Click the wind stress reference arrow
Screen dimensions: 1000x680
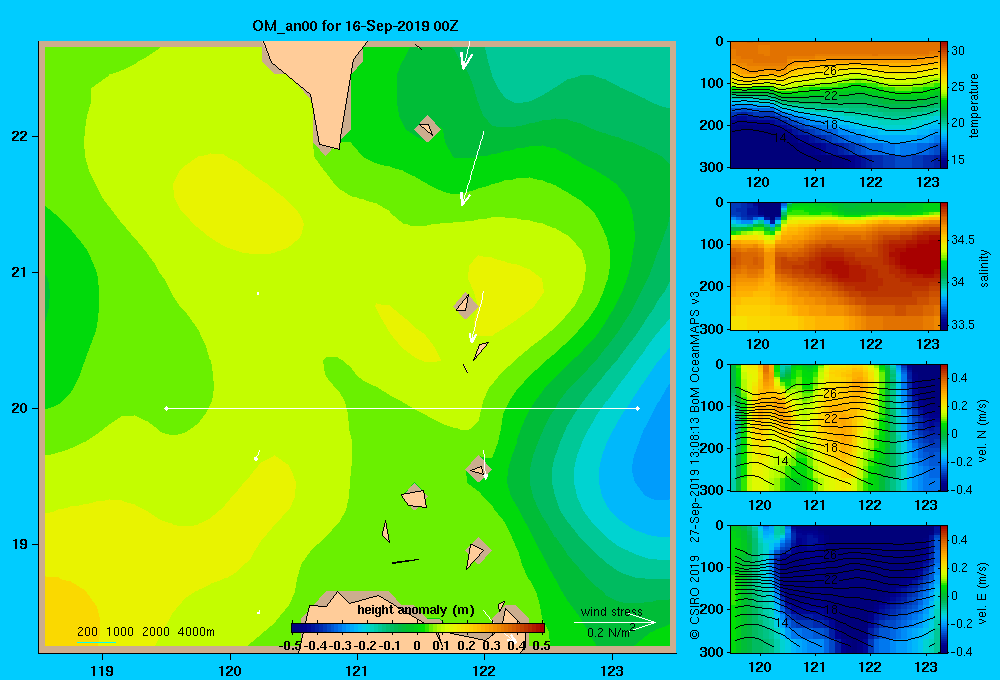click(x=615, y=623)
